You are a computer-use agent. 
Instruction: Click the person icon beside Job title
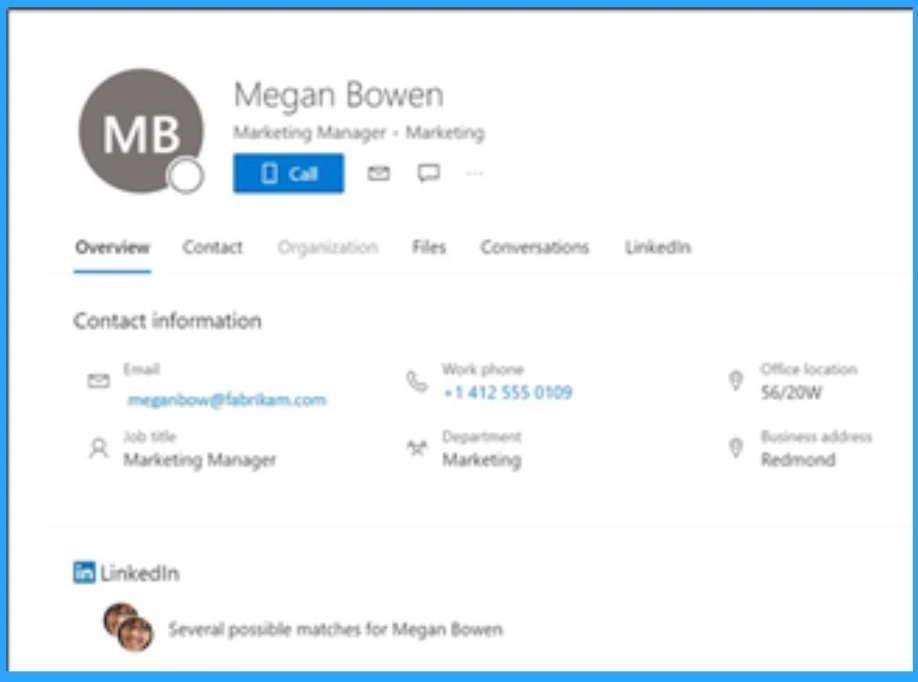(98, 448)
